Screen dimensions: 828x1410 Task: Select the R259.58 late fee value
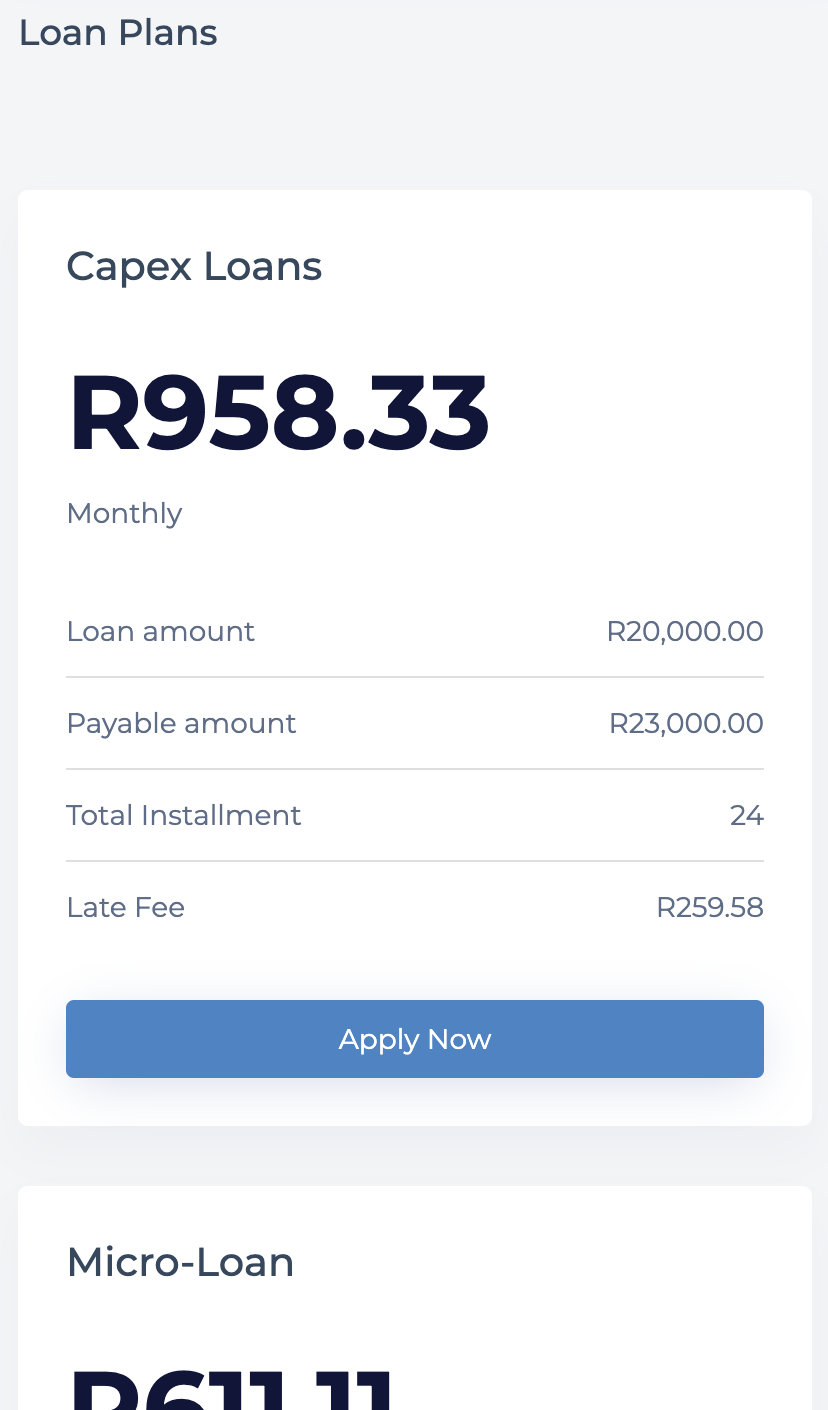(x=709, y=908)
